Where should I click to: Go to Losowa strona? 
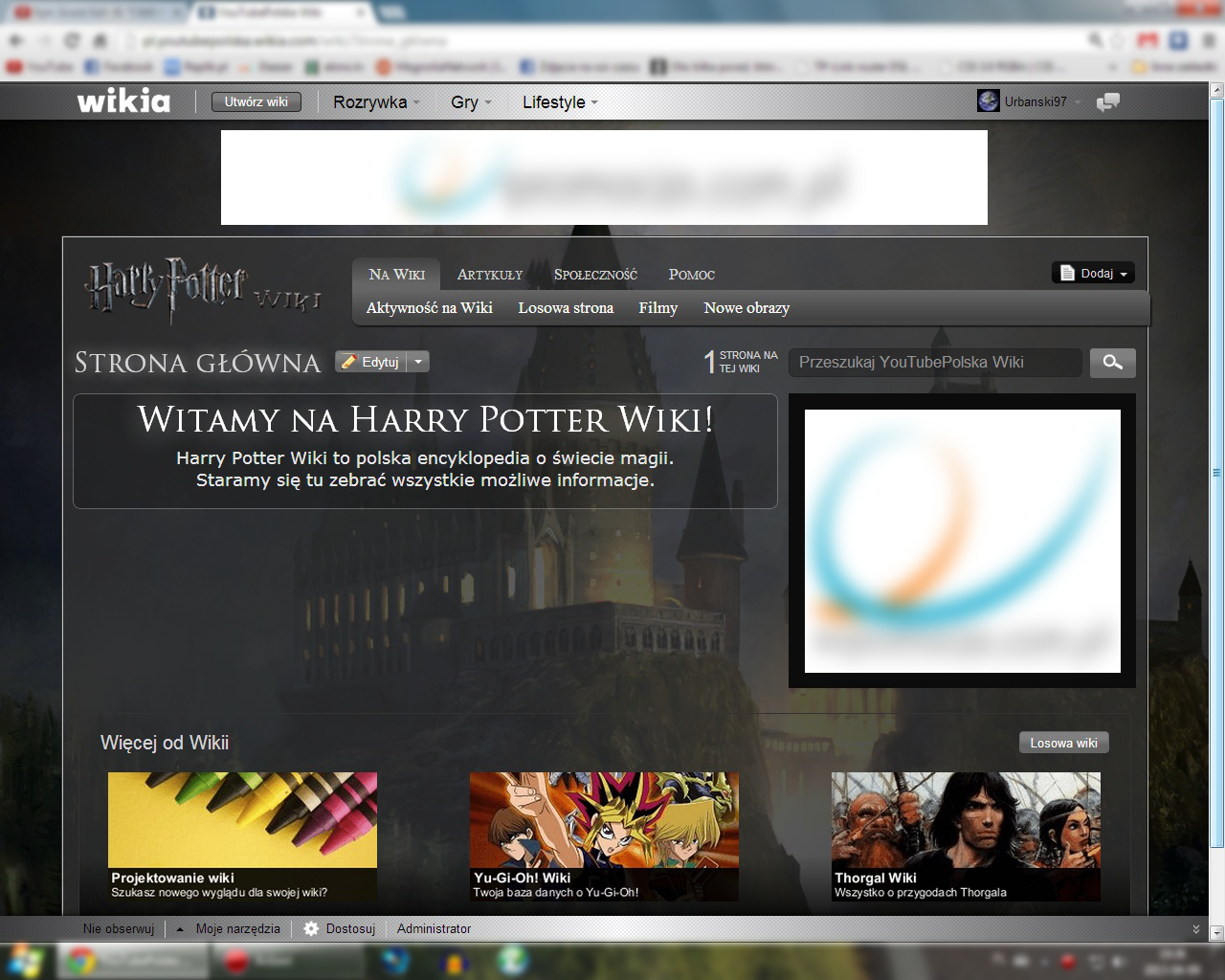point(566,307)
